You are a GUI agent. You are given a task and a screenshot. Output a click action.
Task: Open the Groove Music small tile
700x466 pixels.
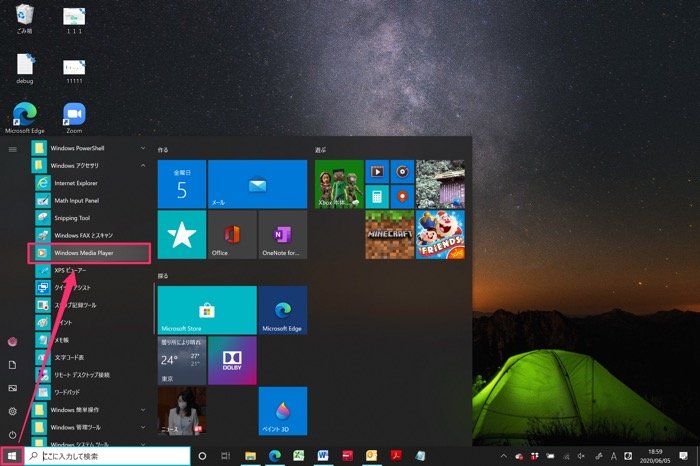click(403, 172)
